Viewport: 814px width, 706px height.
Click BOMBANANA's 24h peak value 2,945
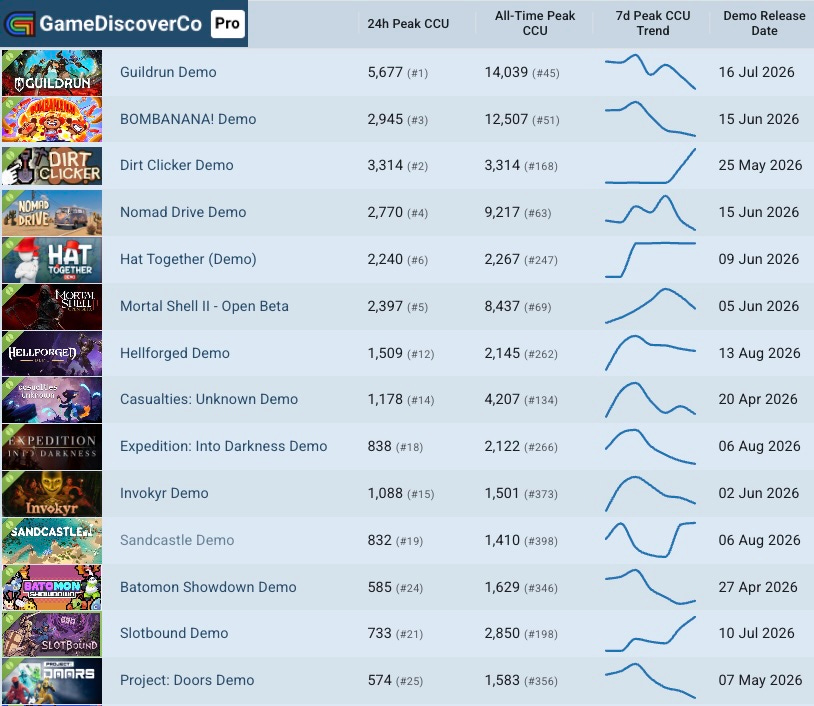(x=385, y=119)
